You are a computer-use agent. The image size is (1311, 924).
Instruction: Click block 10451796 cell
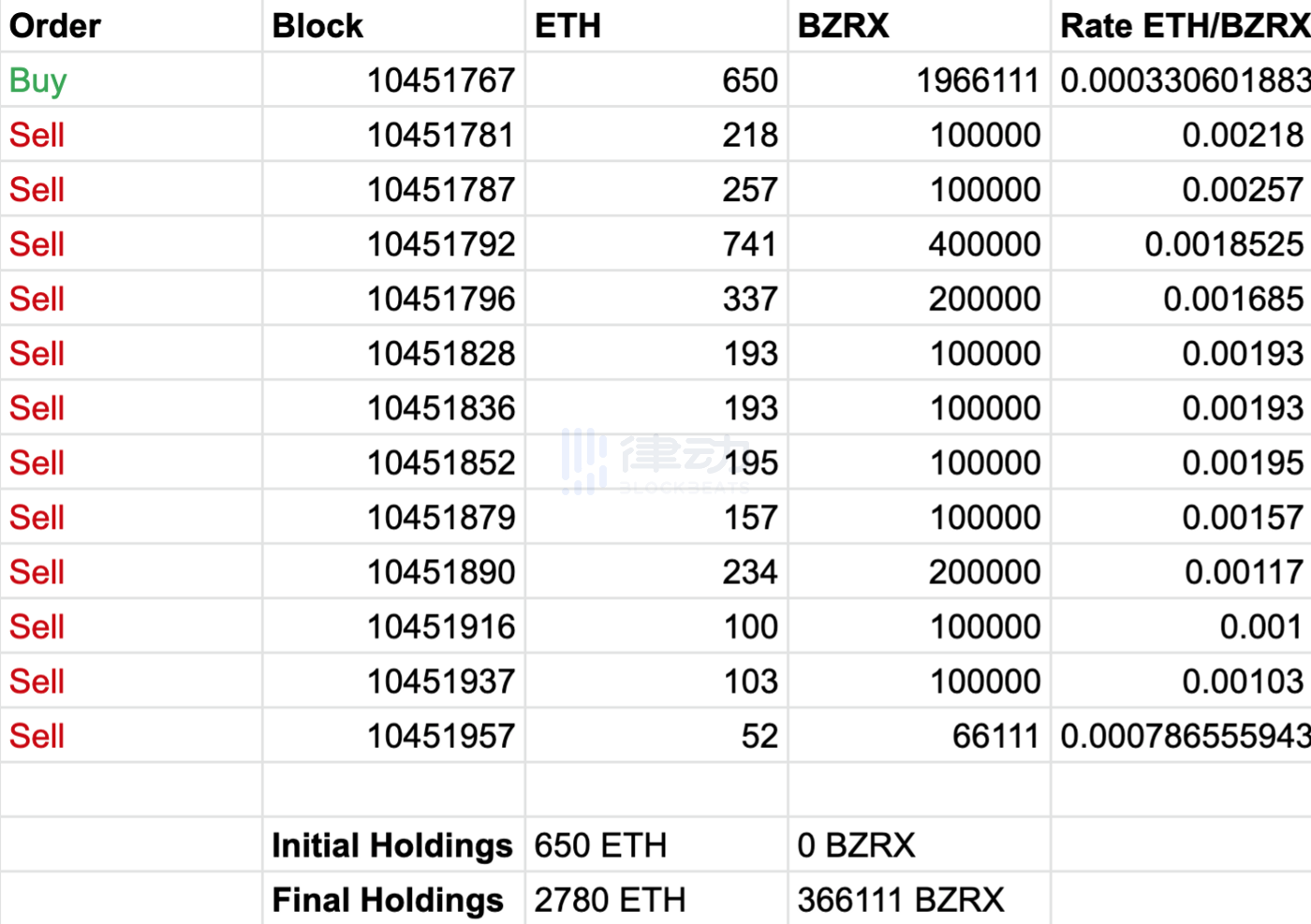440,299
